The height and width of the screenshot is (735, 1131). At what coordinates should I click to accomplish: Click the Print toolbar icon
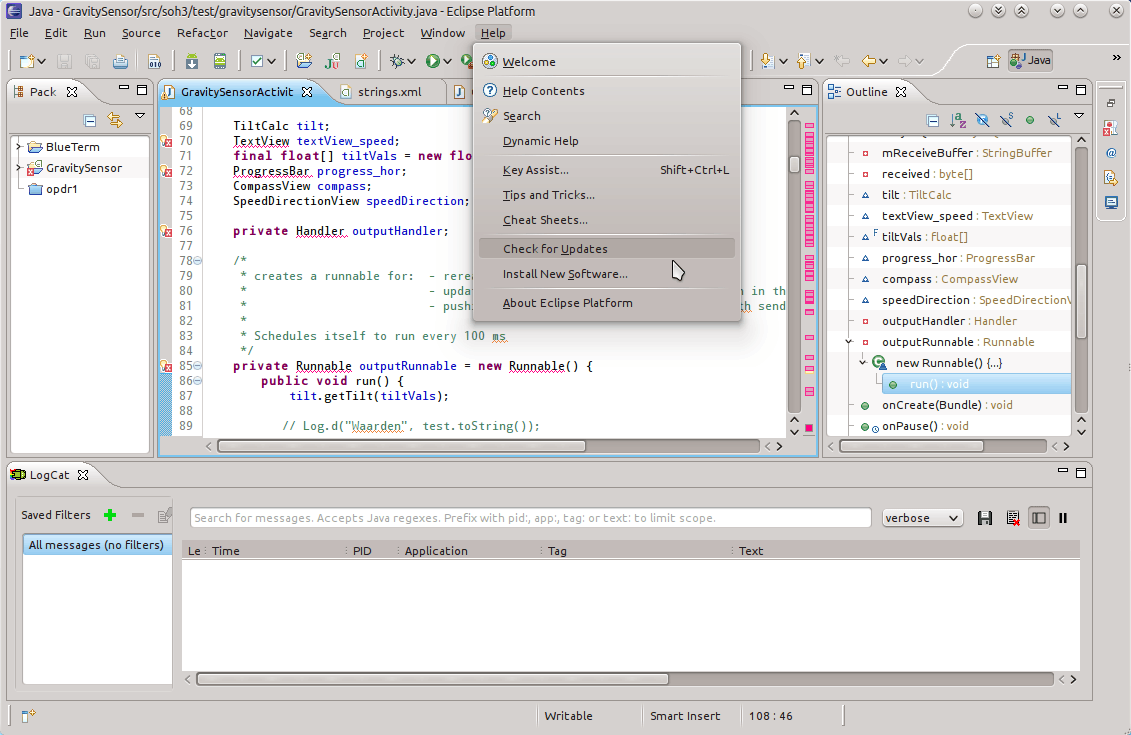click(x=120, y=61)
